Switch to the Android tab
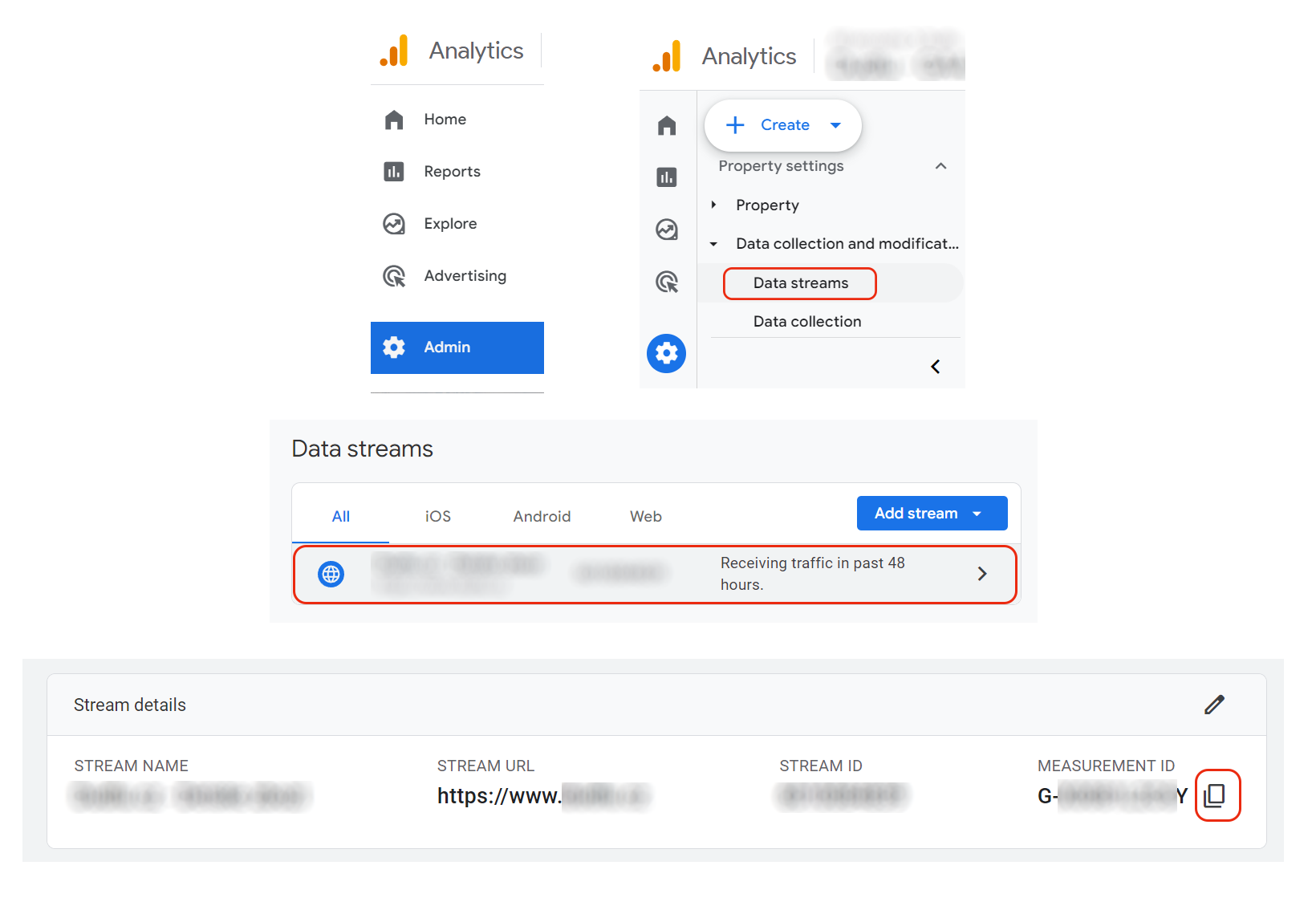The image size is (1316, 902). tap(542, 516)
